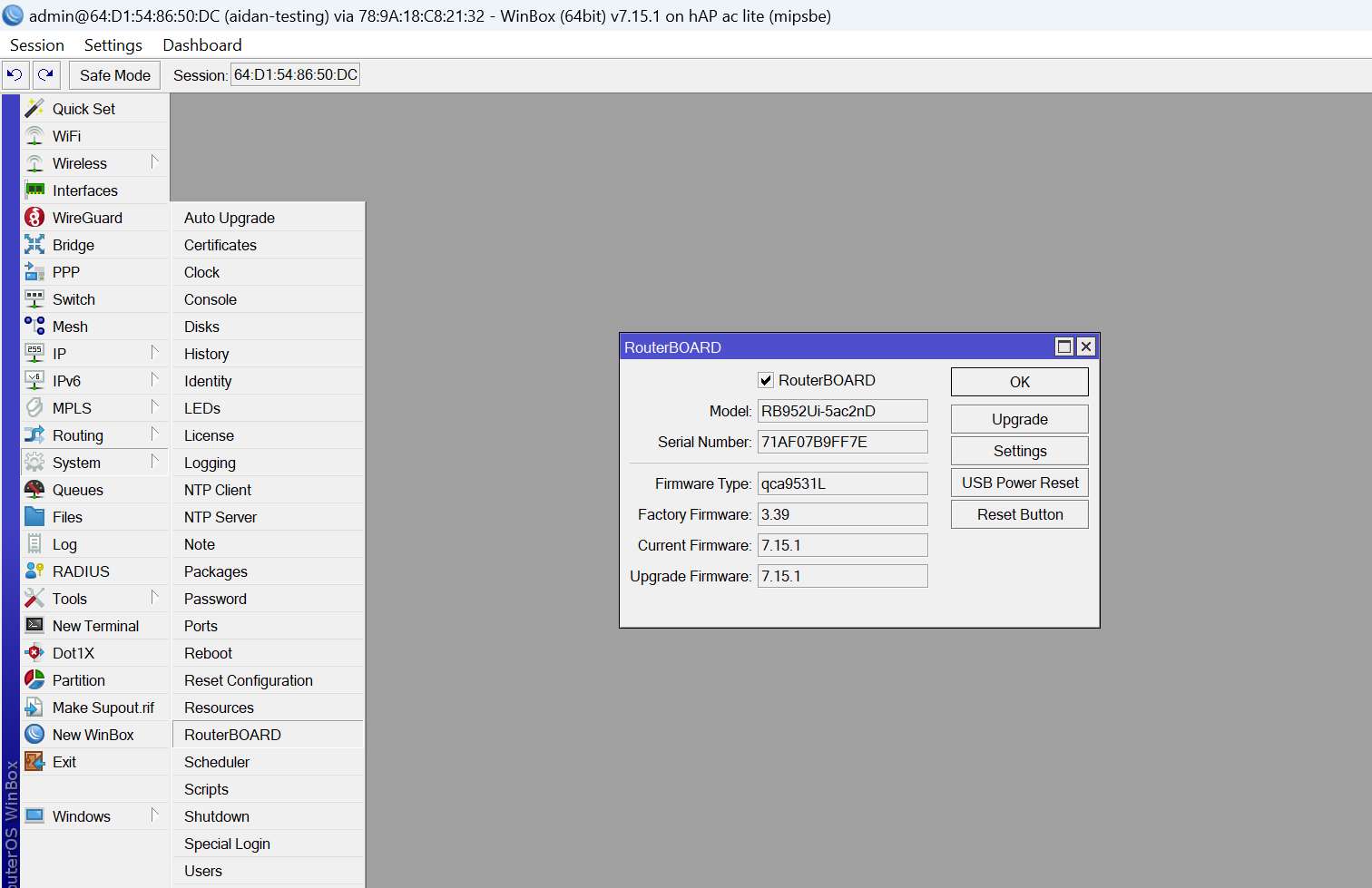Click the Serial Number field

tap(843, 442)
